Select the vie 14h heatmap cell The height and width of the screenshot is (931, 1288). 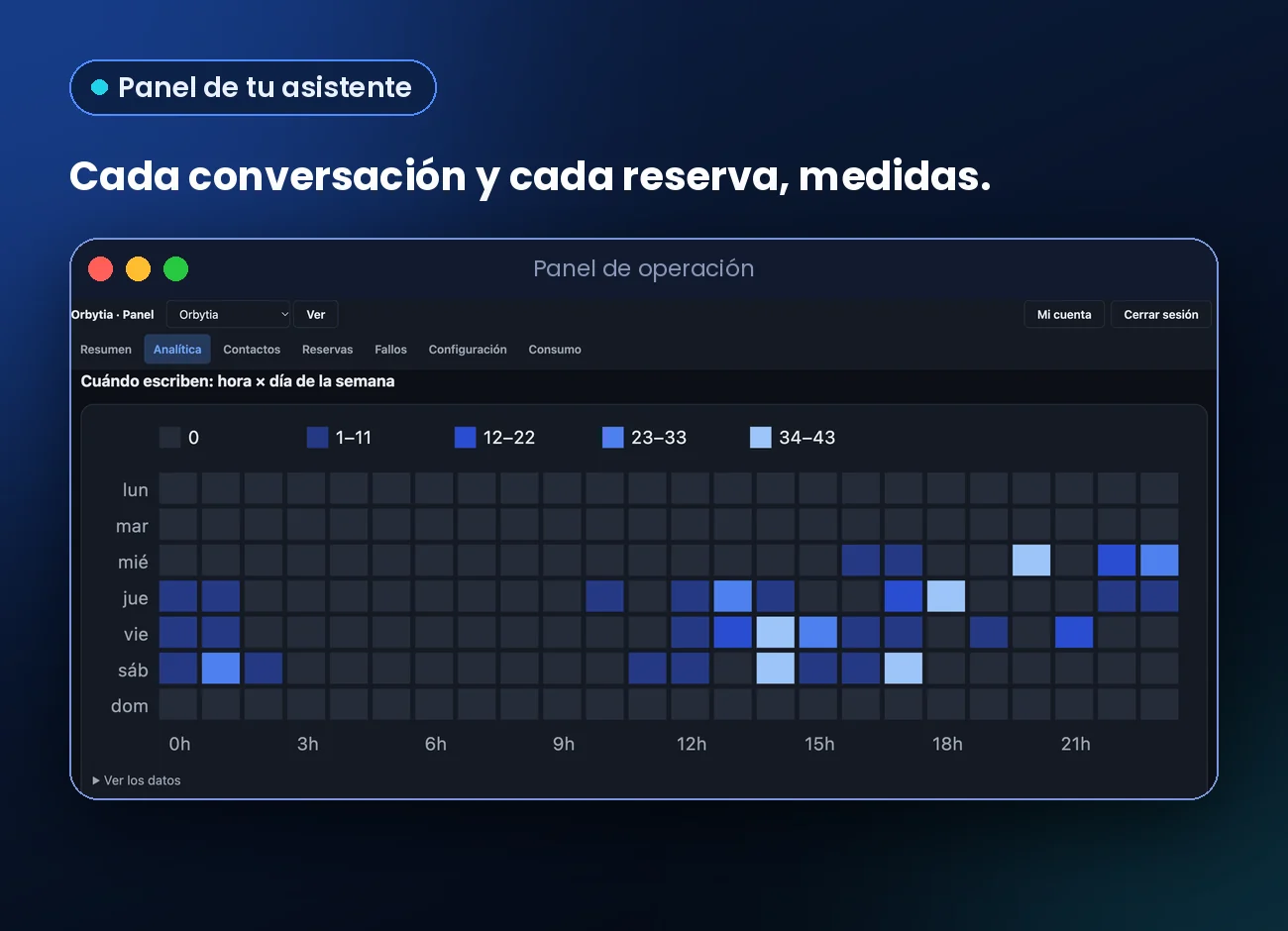[776, 632]
